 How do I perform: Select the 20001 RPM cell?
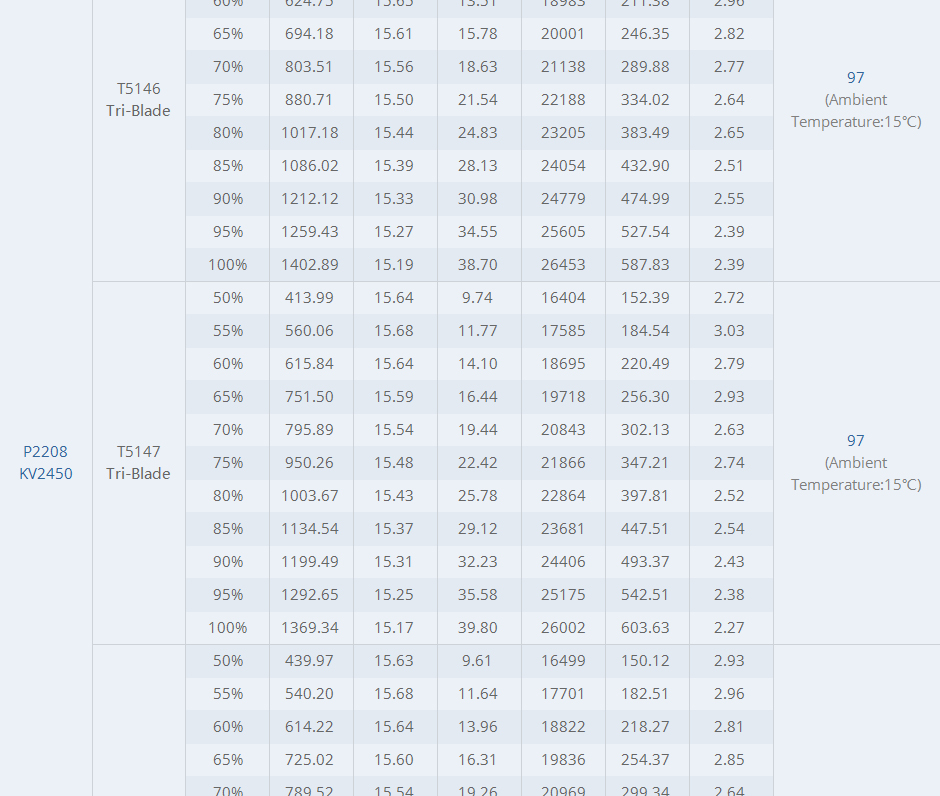click(563, 33)
